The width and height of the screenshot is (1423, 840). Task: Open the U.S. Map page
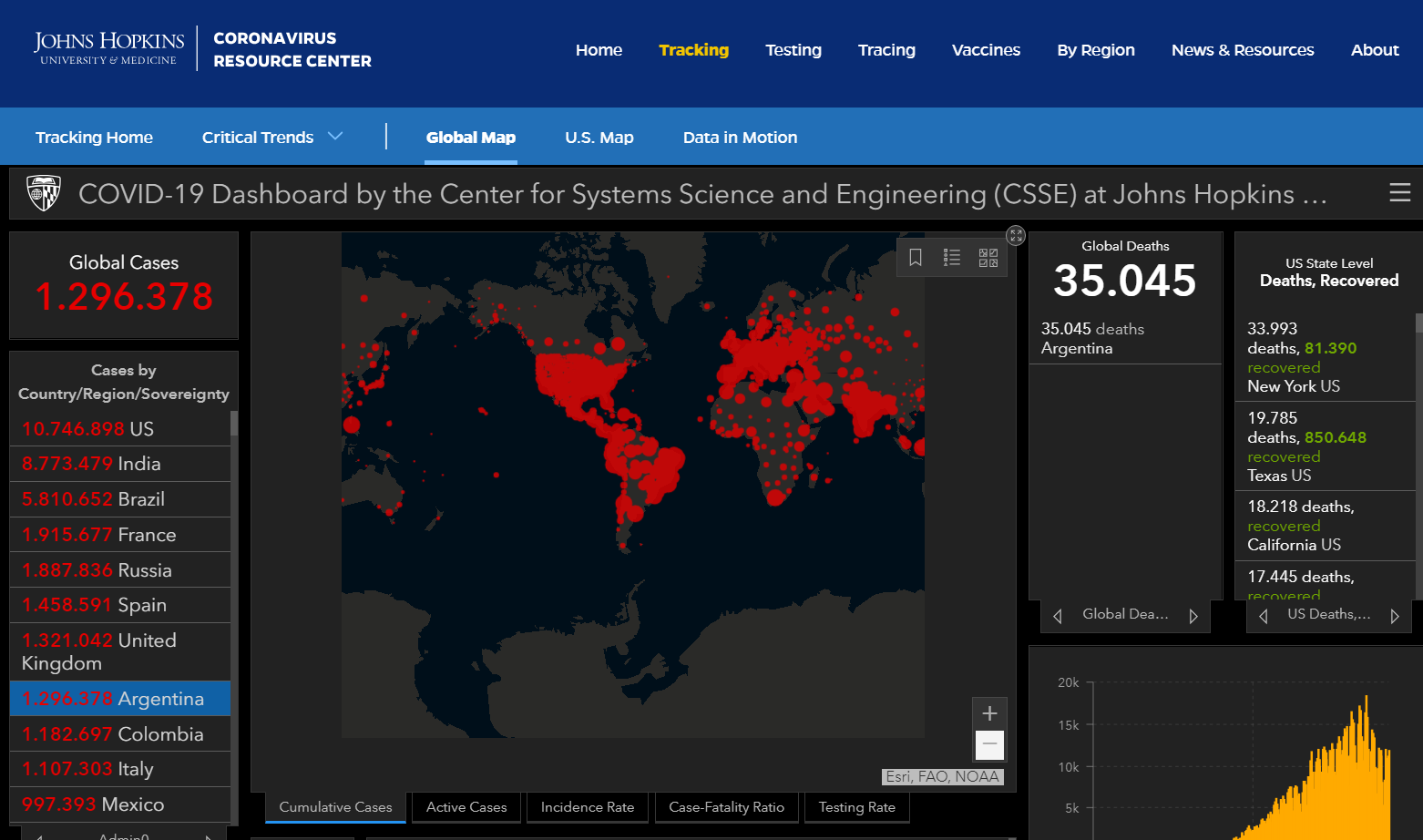599,138
